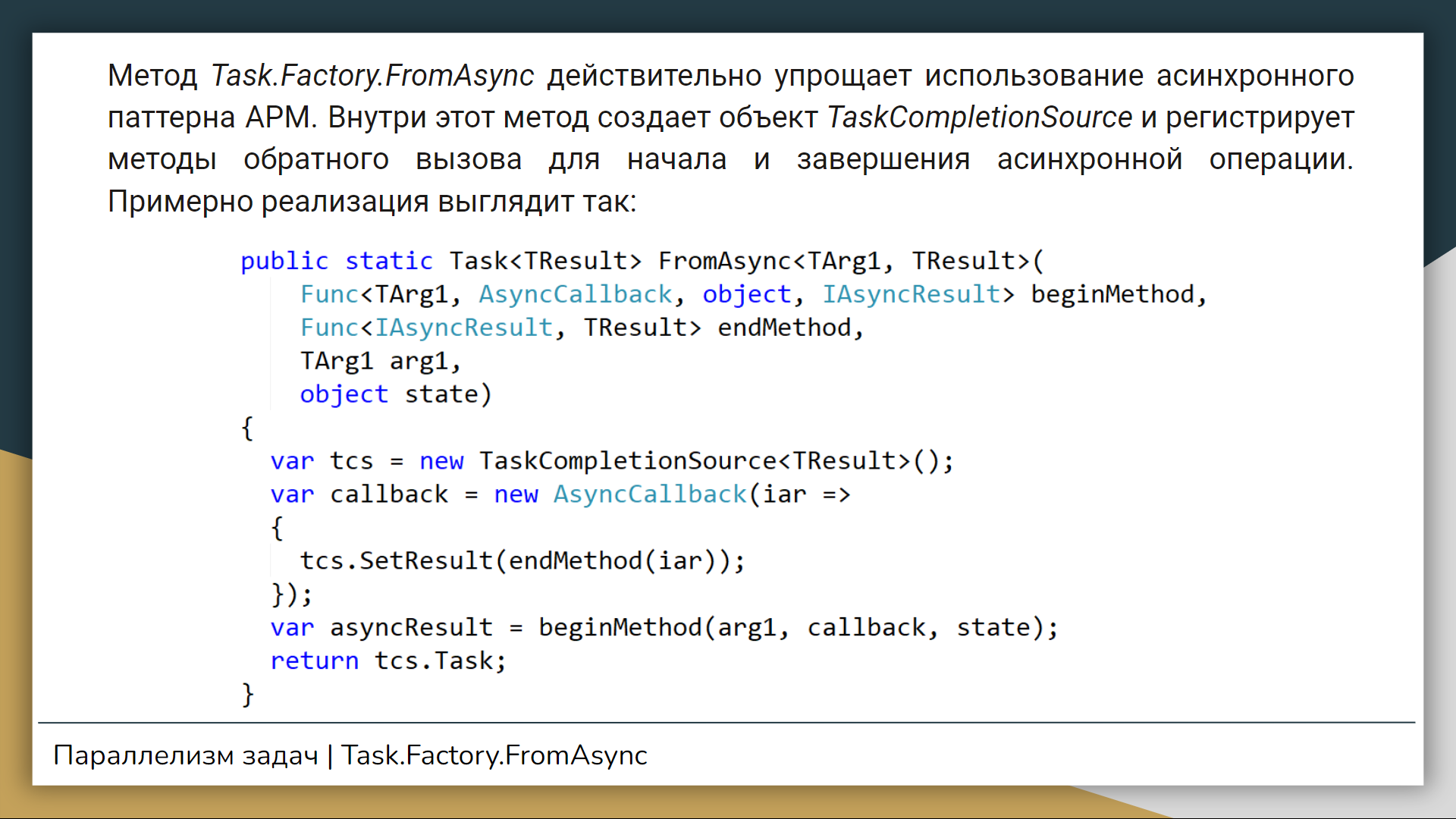Click the italic Task.Factory.FromAsync text in the paragraph
Screen dimensions: 1456x819
[x=372, y=76]
